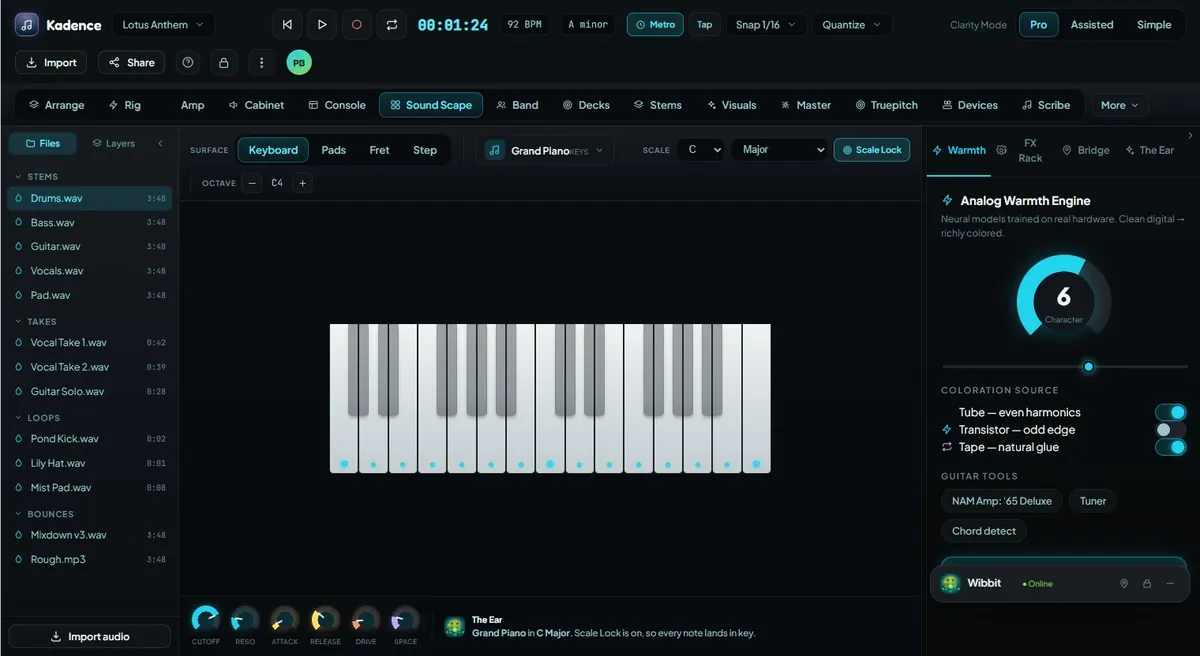Image resolution: width=1200 pixels, height=656 pixels.
Task: Switch the surface to Pads
Action: [x=334, y=150]
